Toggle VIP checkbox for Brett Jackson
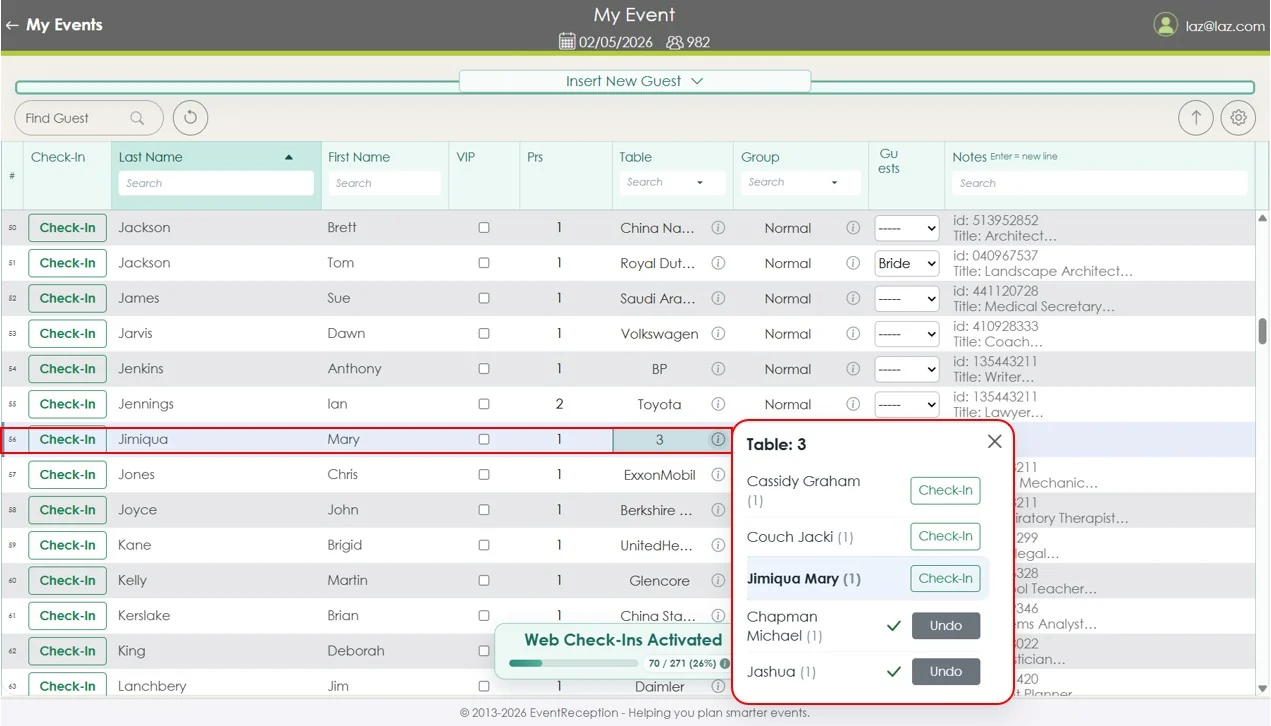Screen dimensions: 1271x726 point(484,228)
